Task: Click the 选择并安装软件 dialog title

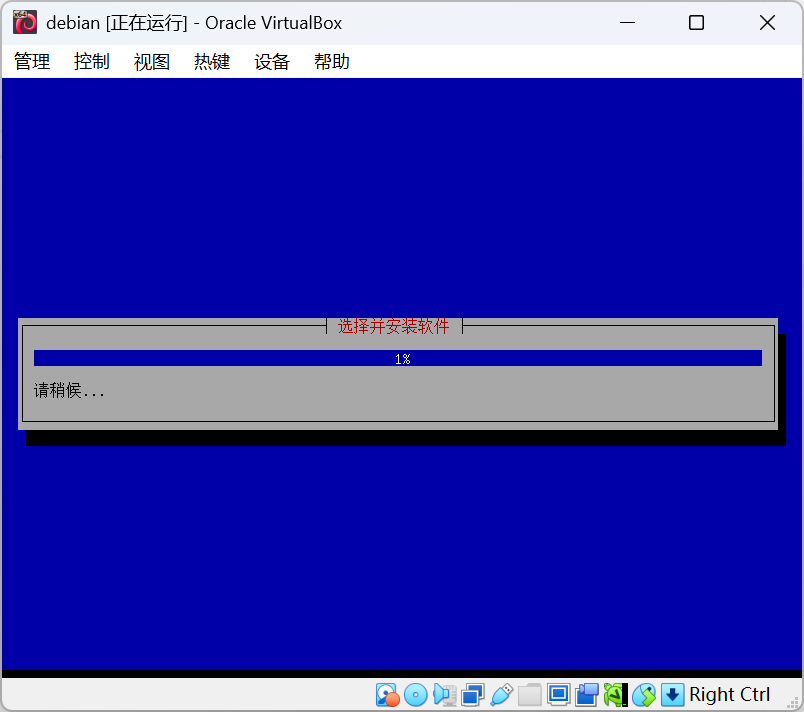Action: click(x=394, y=326)
